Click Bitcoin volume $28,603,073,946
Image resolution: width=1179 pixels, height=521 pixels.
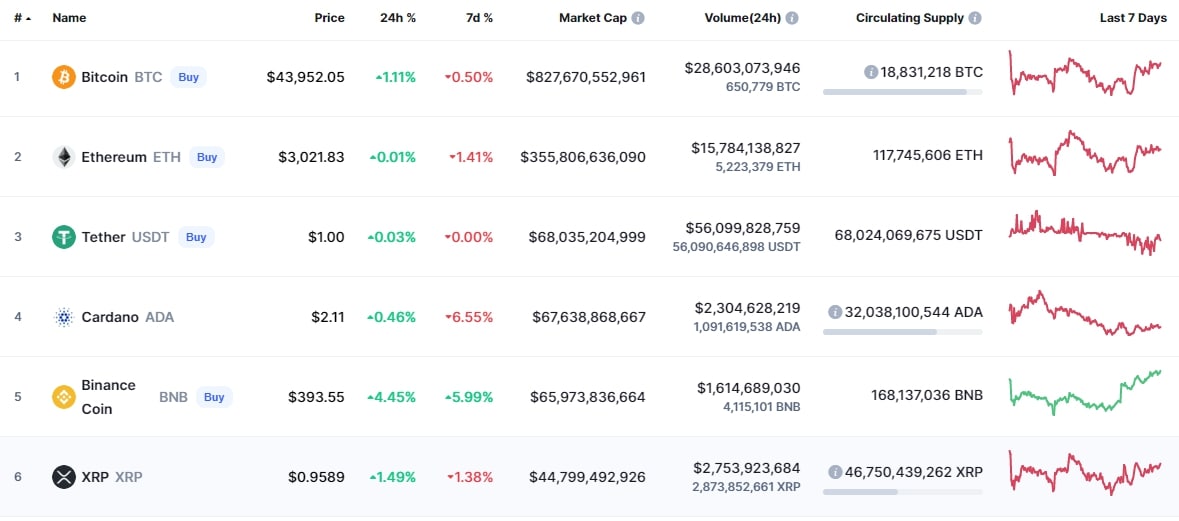742,68
